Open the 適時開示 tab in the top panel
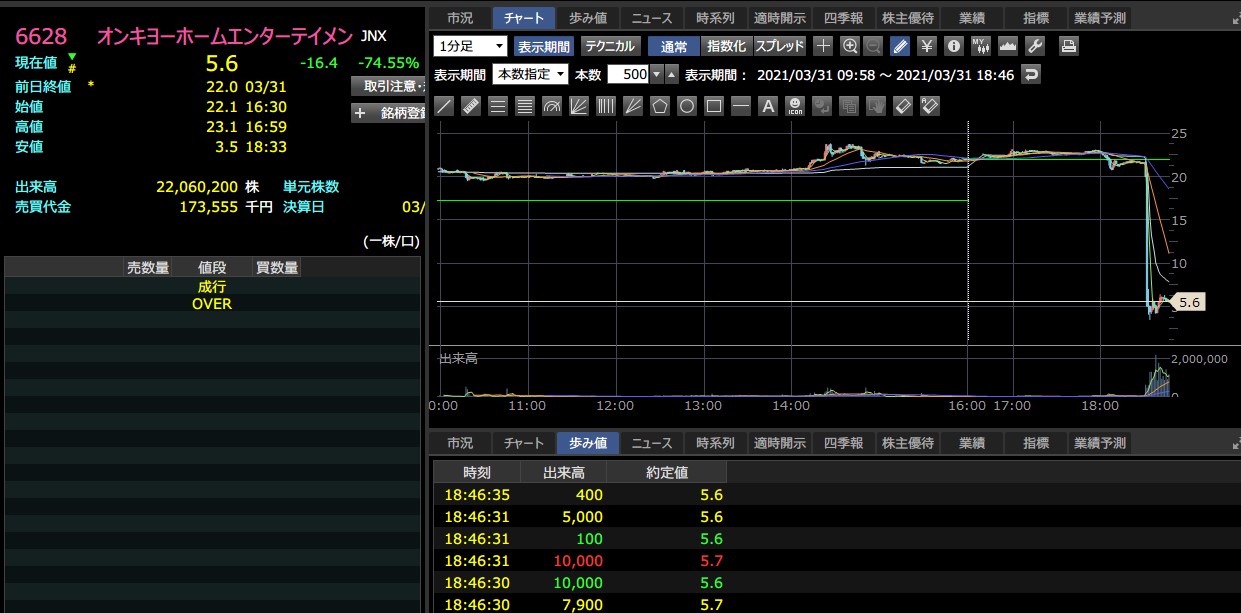This screenshot has height=613, width=1241. (x=780, y=18)
